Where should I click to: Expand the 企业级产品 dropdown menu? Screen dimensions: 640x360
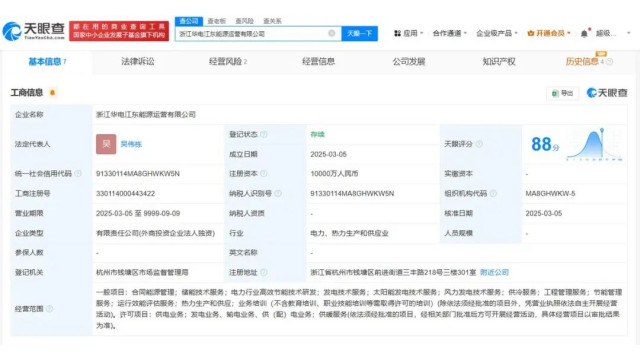point(497,33)
